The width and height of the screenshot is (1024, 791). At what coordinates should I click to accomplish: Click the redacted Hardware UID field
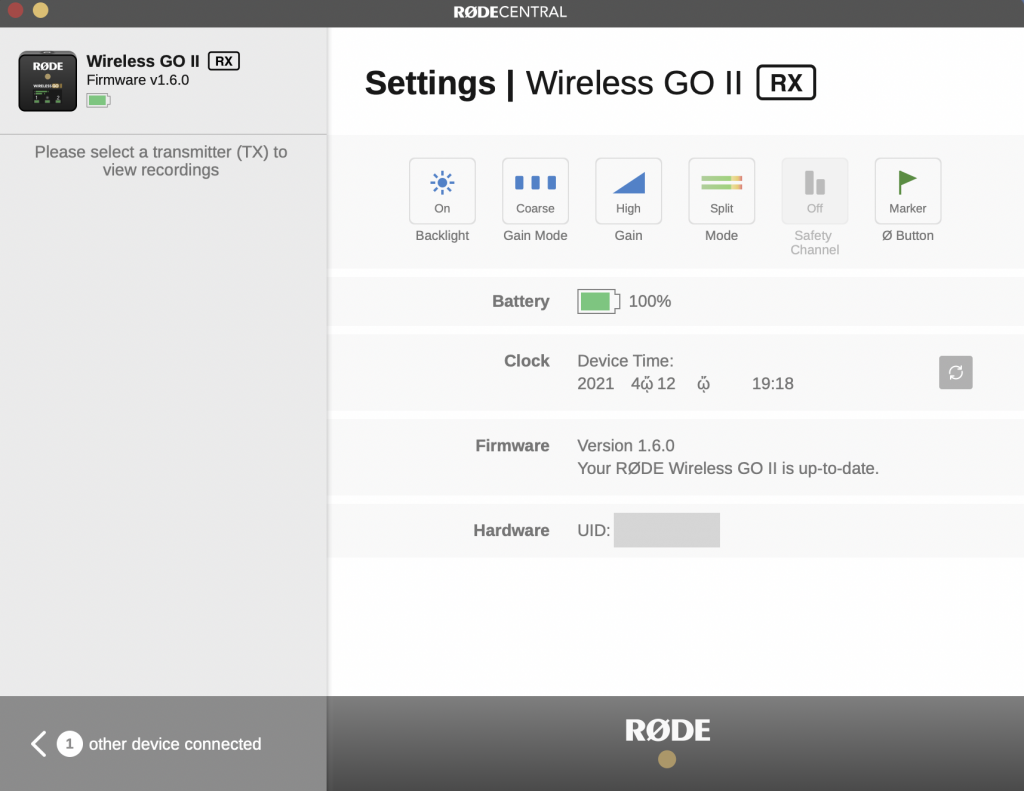point(667,530)
